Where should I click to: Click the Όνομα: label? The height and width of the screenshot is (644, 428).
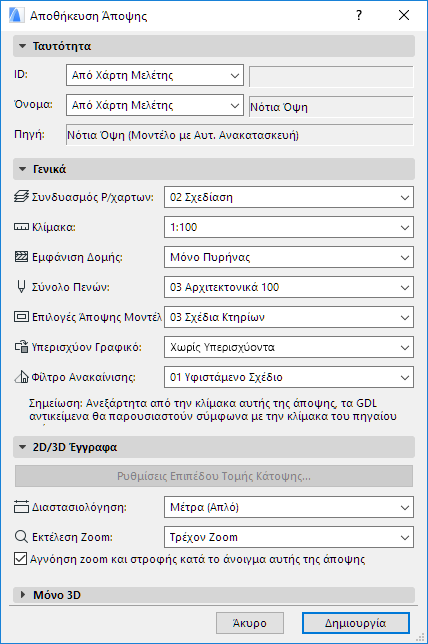tap(33, 104)
